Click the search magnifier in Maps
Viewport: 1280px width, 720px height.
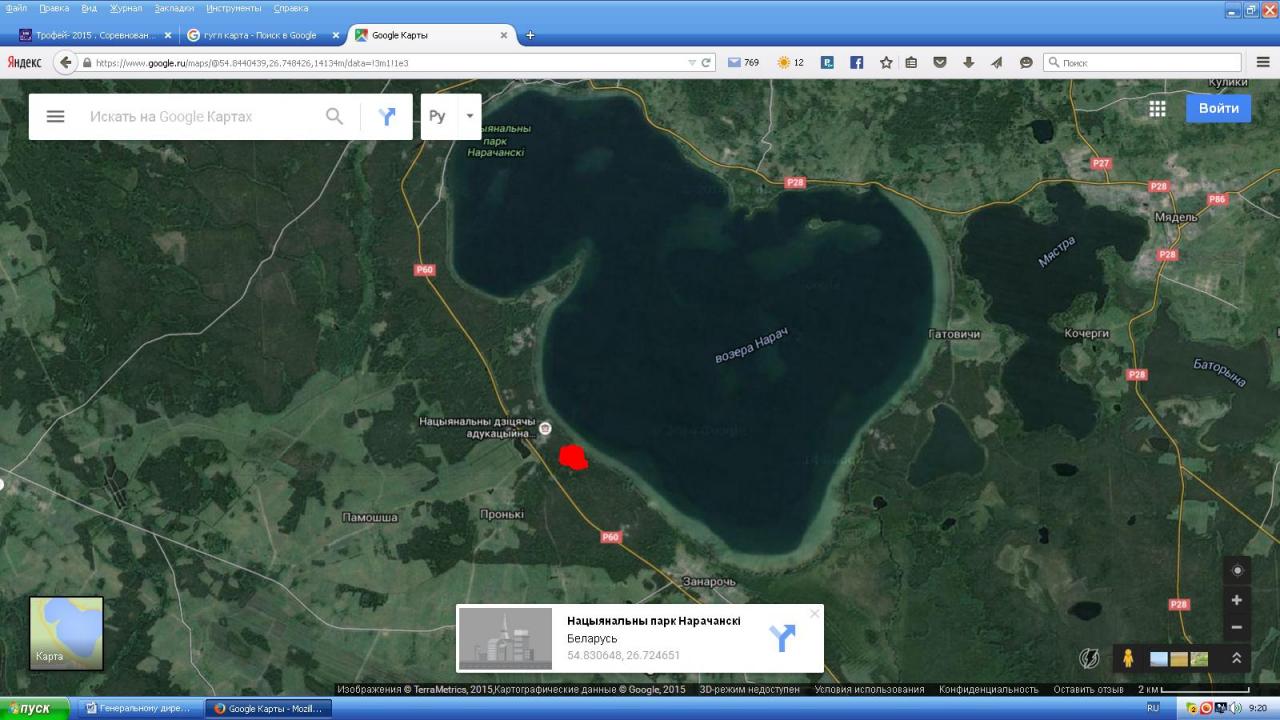[334, 116]
